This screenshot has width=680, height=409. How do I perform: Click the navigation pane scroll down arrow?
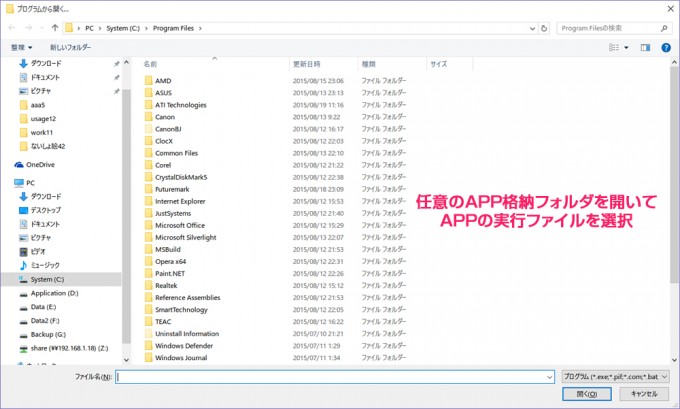click(126, 360)
